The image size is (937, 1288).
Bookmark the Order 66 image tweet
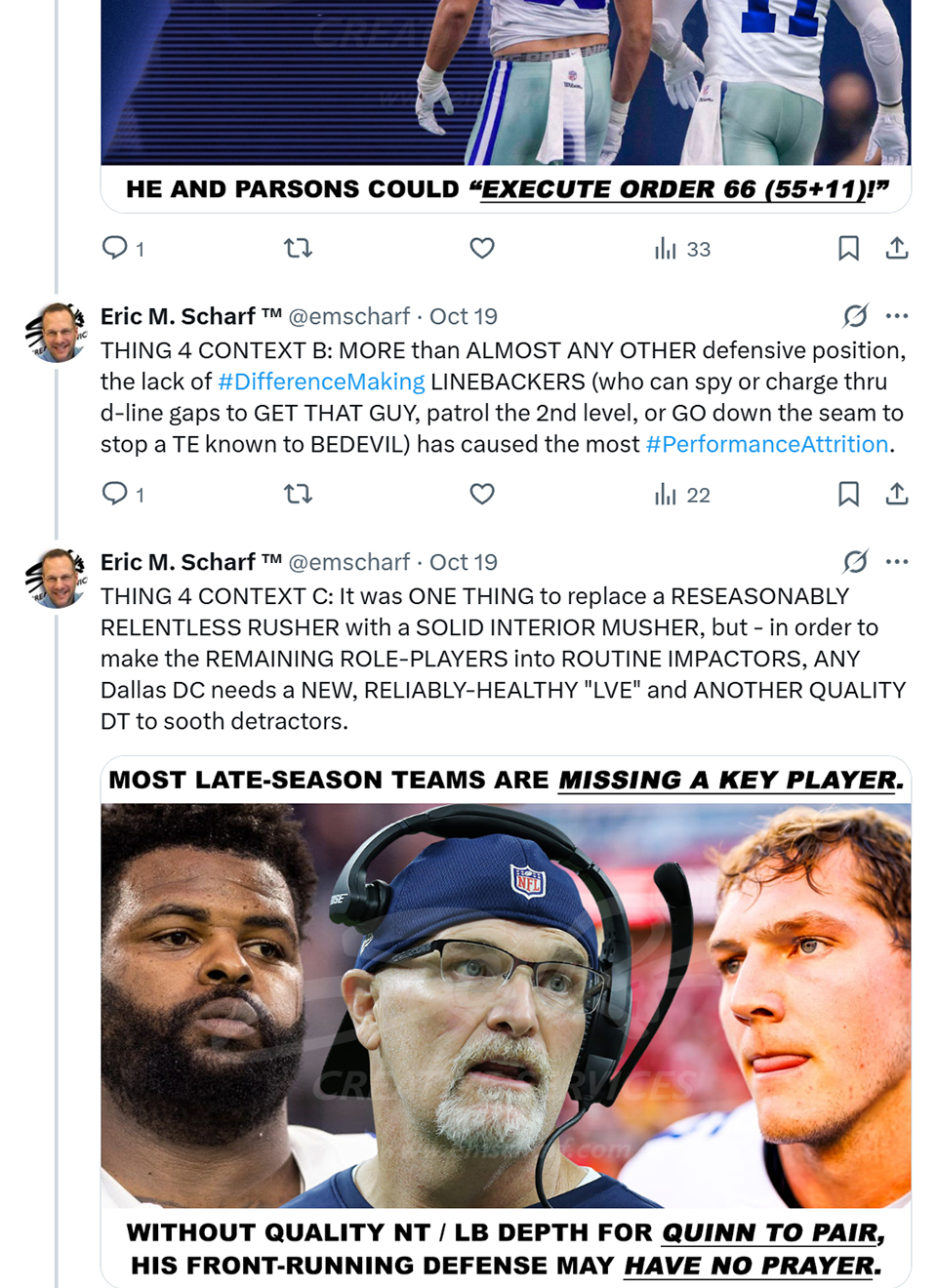tap(848, 248)
